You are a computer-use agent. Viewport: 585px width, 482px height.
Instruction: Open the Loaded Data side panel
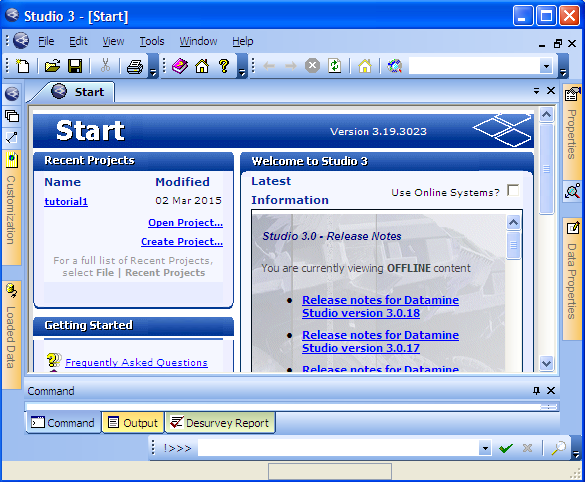(11, 334)
